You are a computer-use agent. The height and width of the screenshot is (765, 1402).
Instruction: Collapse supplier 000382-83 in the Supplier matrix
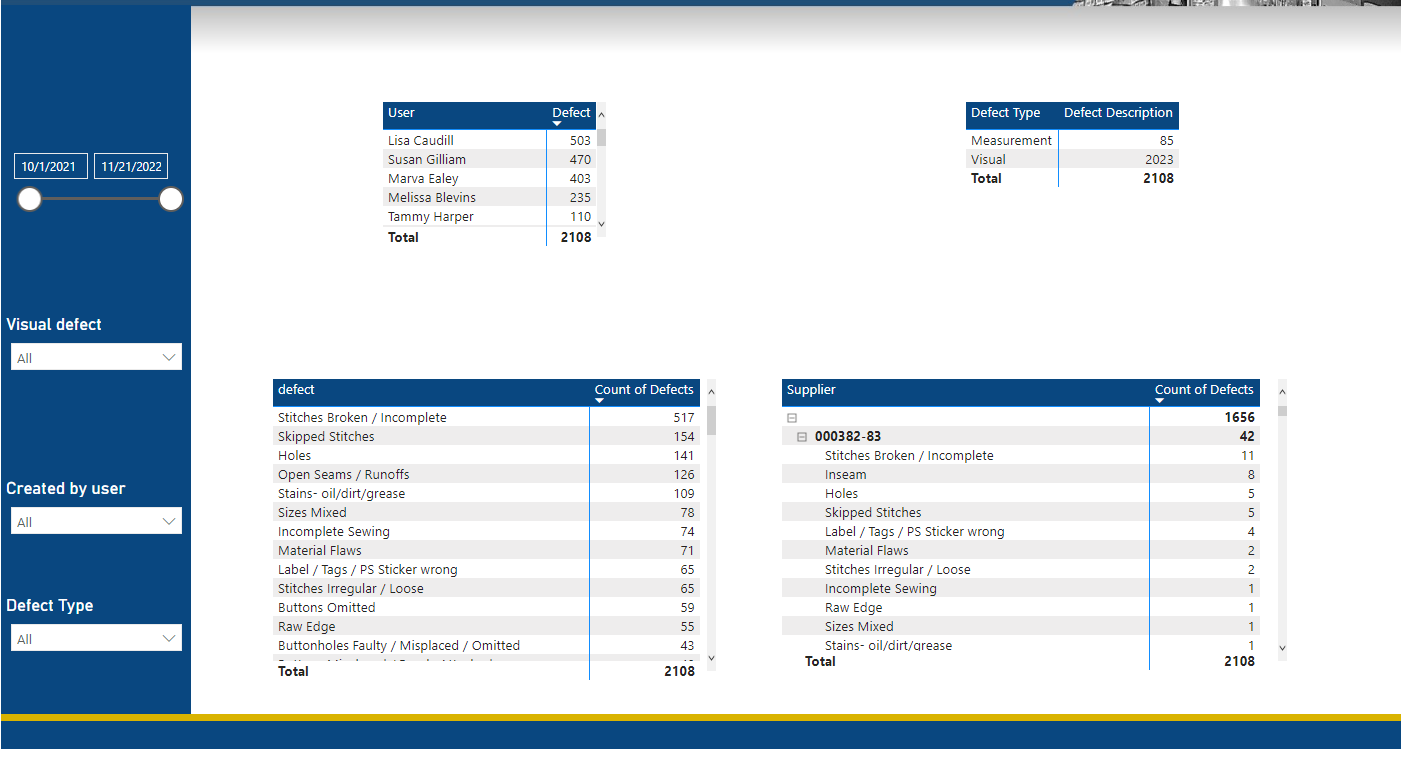[801, 436]
